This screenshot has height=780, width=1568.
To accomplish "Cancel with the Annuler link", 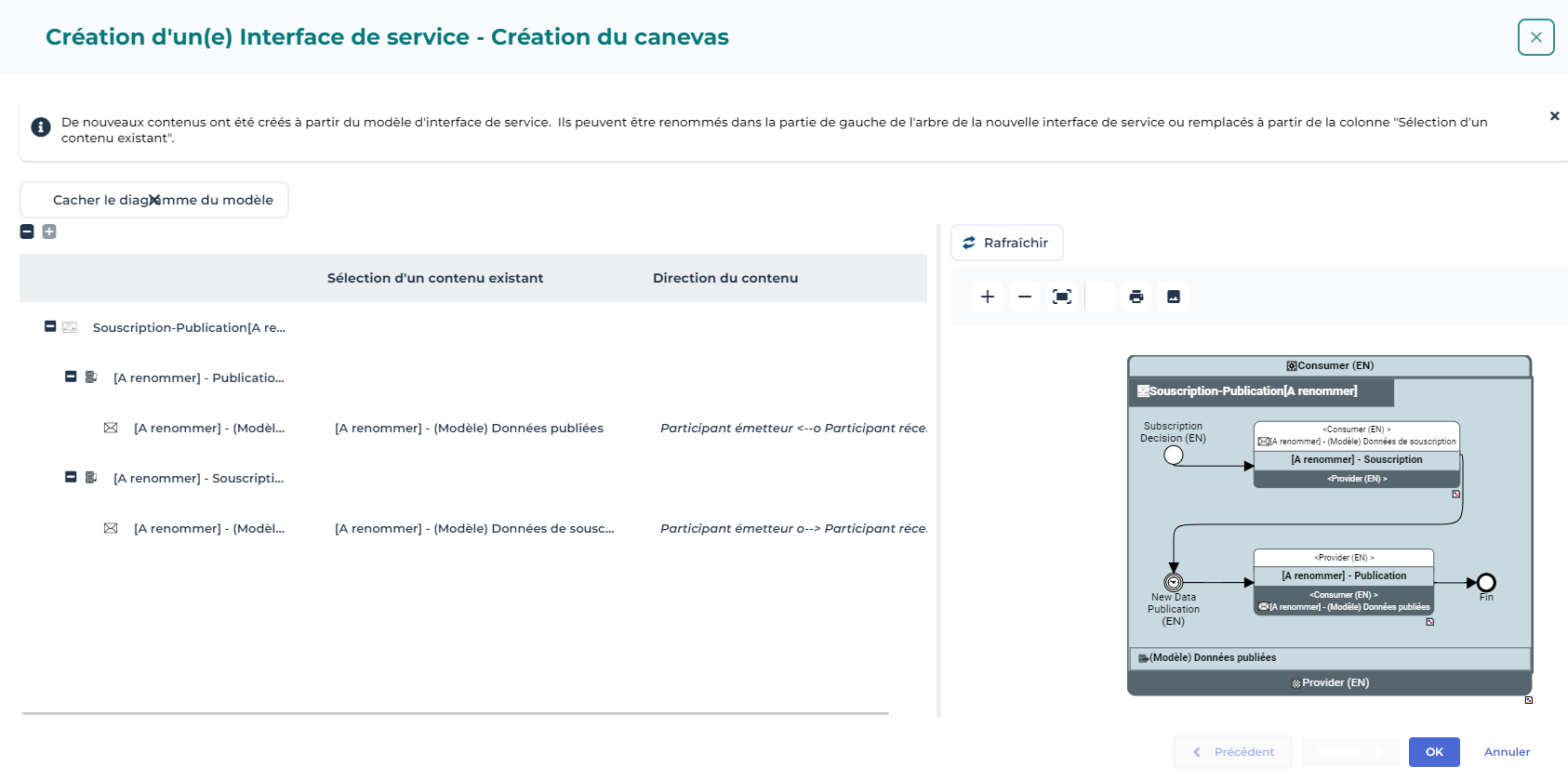I will [1507, 752].
